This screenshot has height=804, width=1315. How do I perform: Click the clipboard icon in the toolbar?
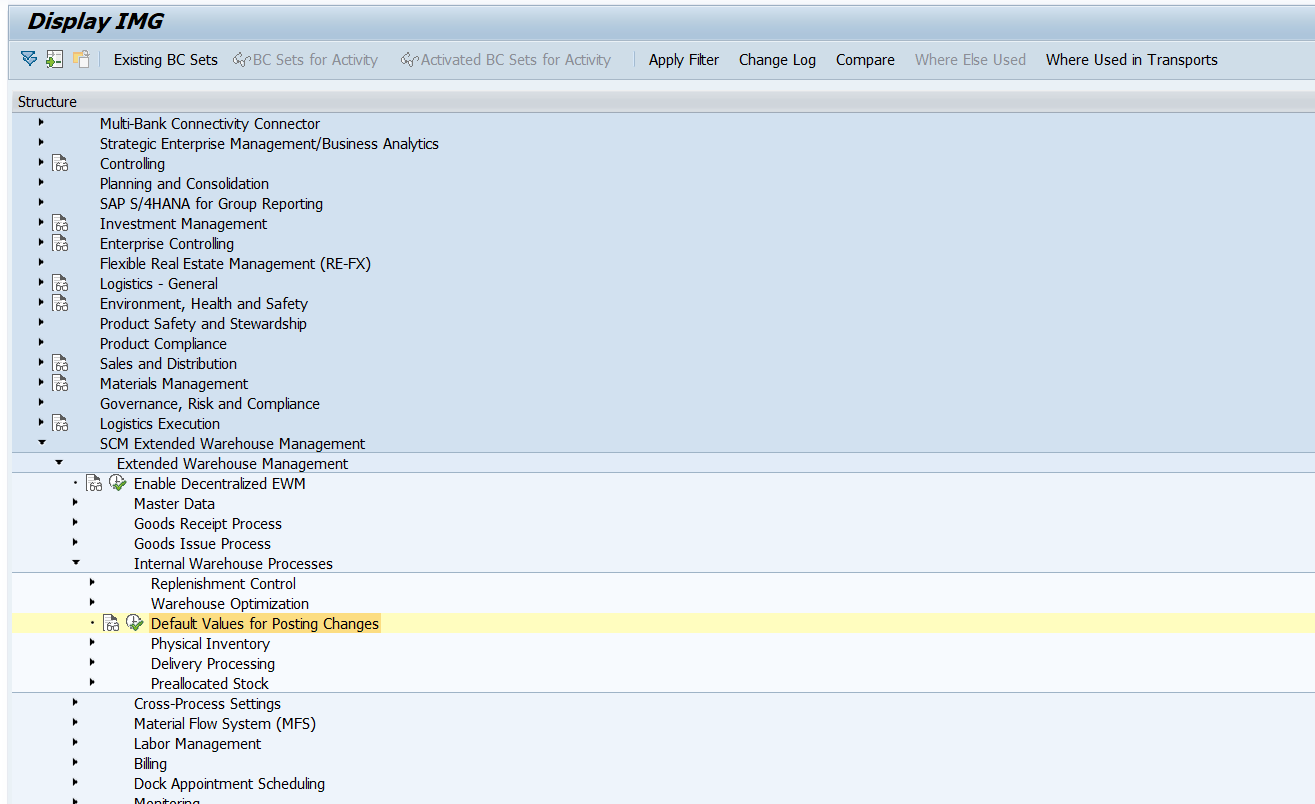(x=80, y=60)
